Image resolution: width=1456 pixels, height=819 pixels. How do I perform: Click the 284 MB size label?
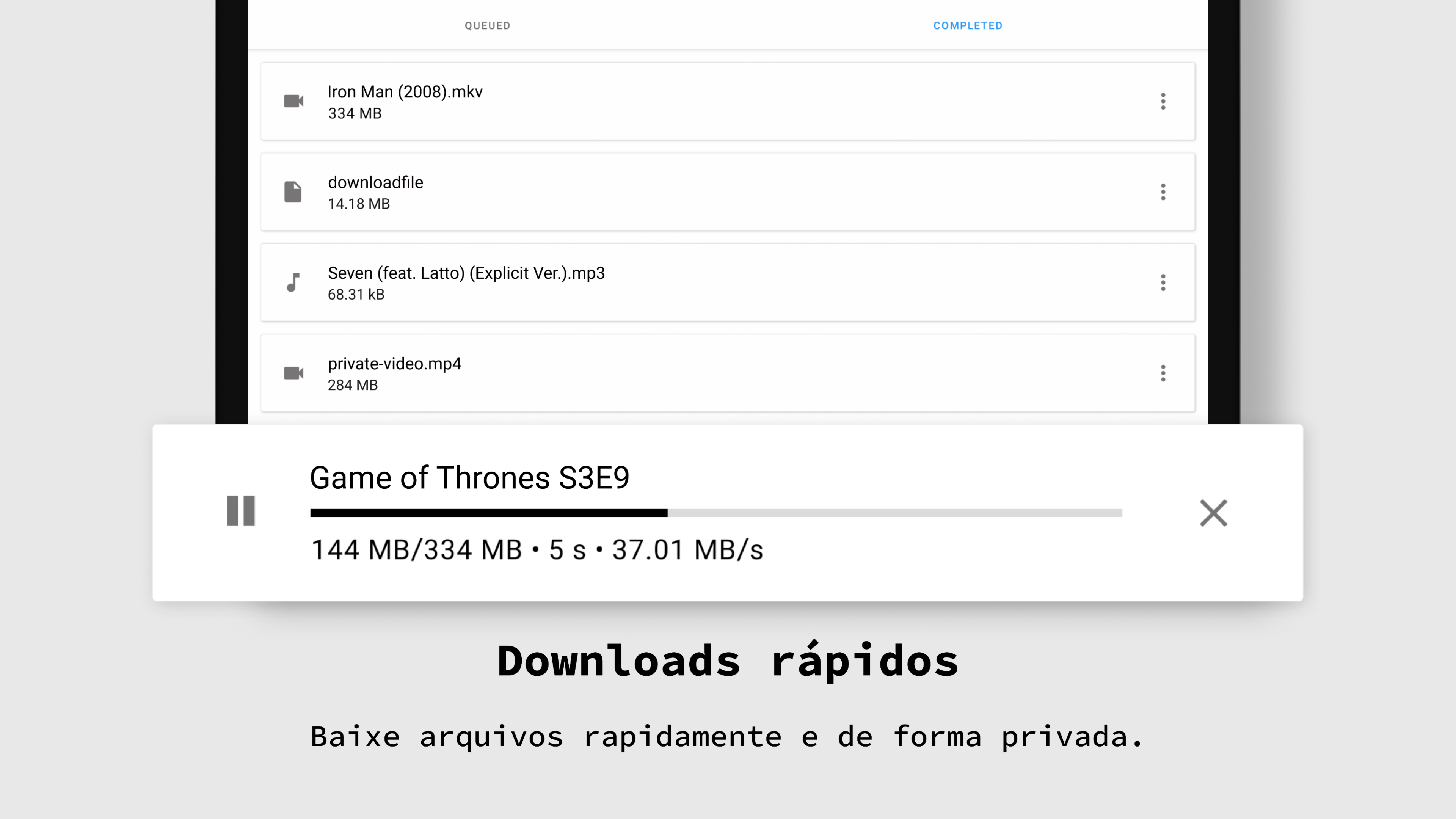pyautogui.click(x=353, y=385)
